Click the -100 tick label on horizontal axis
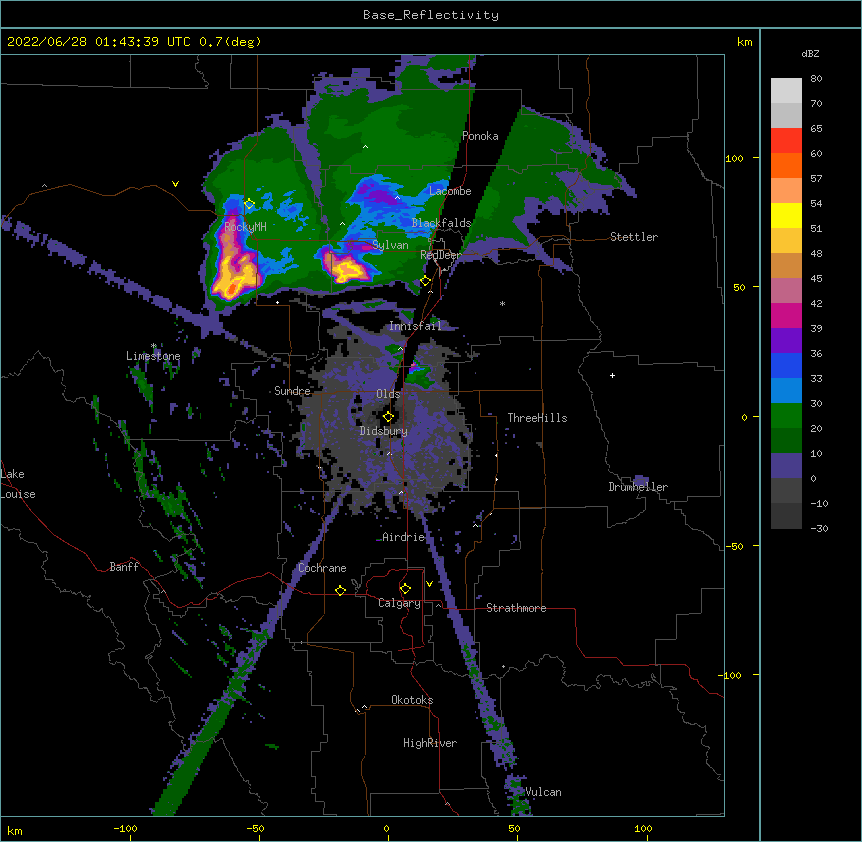This screenshot has width=862, height=842. click(125, 828)
